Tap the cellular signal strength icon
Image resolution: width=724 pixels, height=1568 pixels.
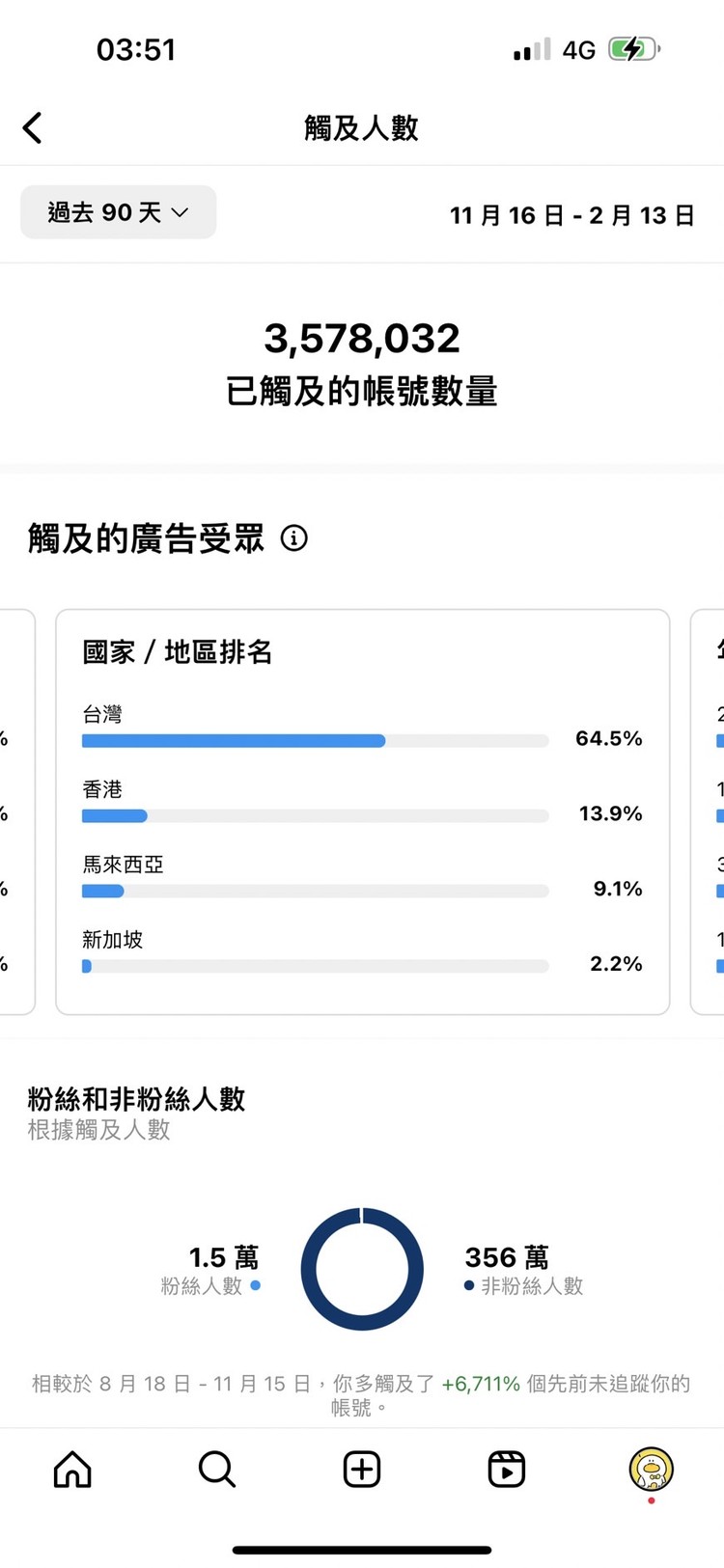(532, 49)
